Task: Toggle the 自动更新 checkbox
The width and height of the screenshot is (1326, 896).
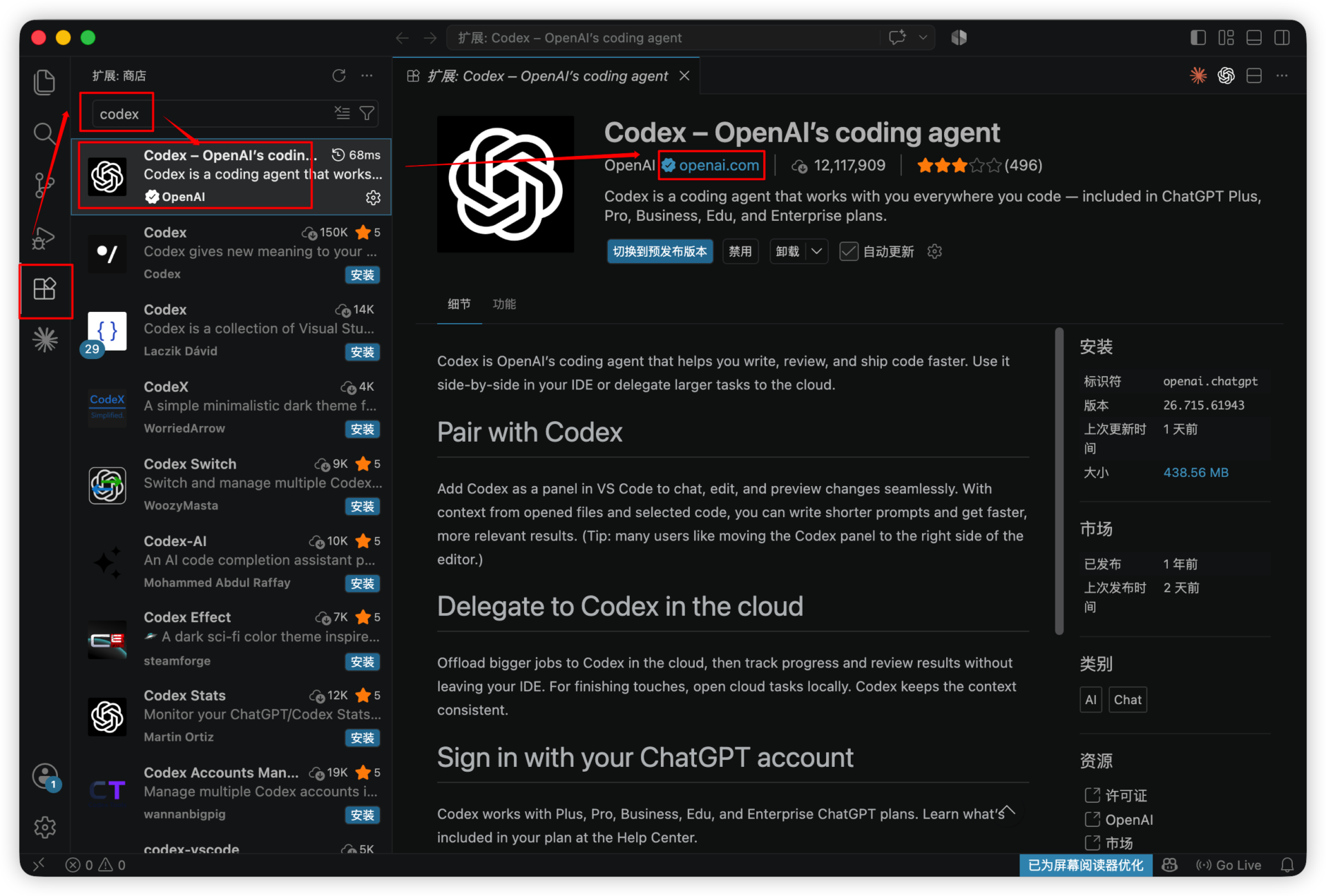Action: tap(849, 251)
